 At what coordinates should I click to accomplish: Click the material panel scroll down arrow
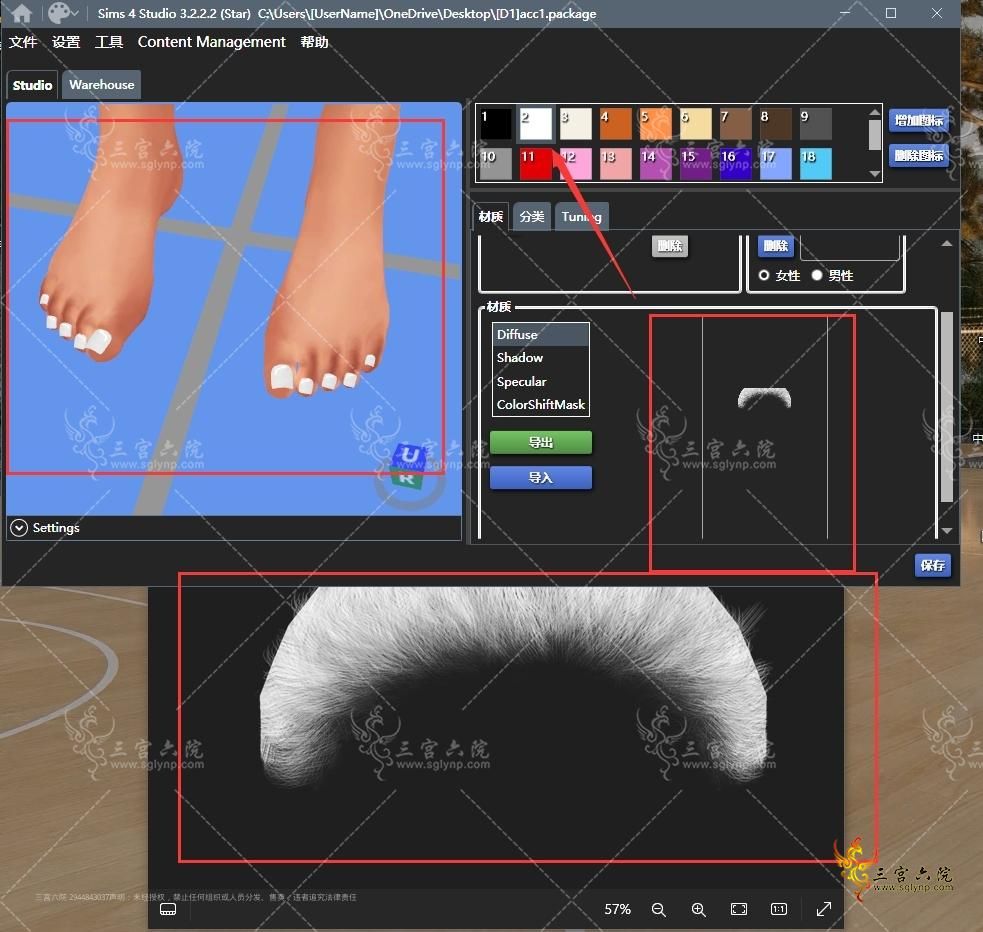[x=947, y=531]
